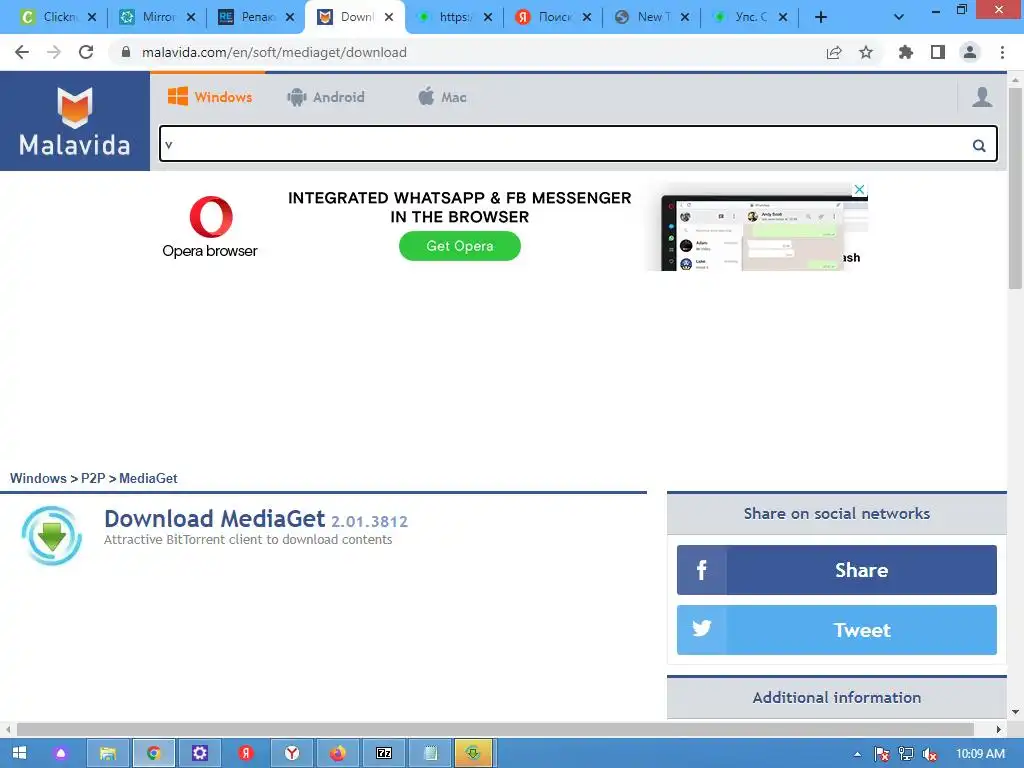Viewport: 1024px width, 768px height.
Task: Click the MediaGet download icon
Action: pyautogui.click(x=52, y=536)
